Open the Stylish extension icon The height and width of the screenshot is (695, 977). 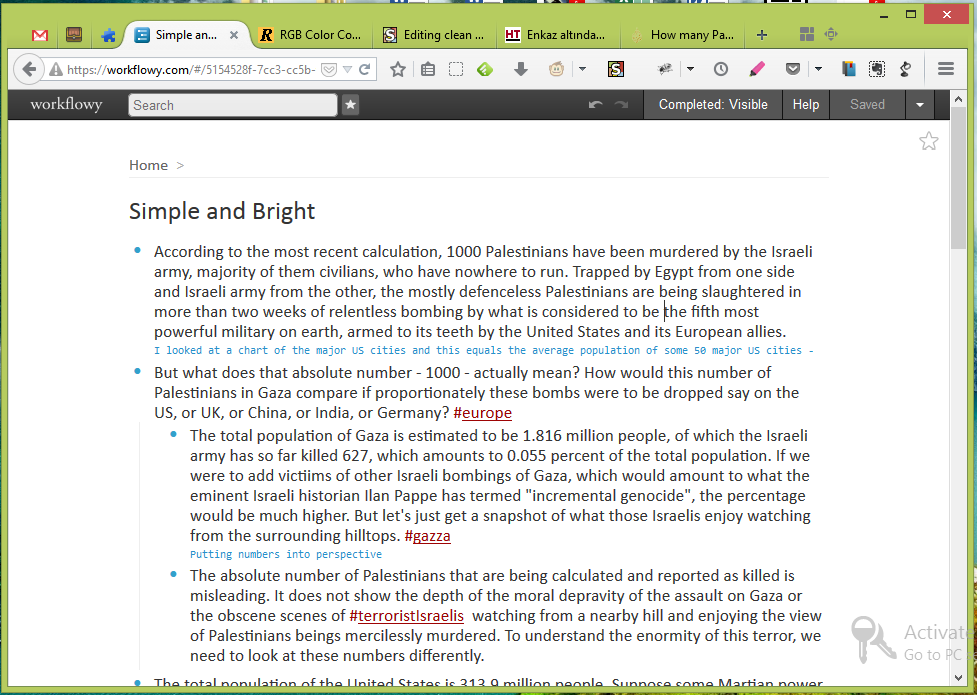click(616, 69)
